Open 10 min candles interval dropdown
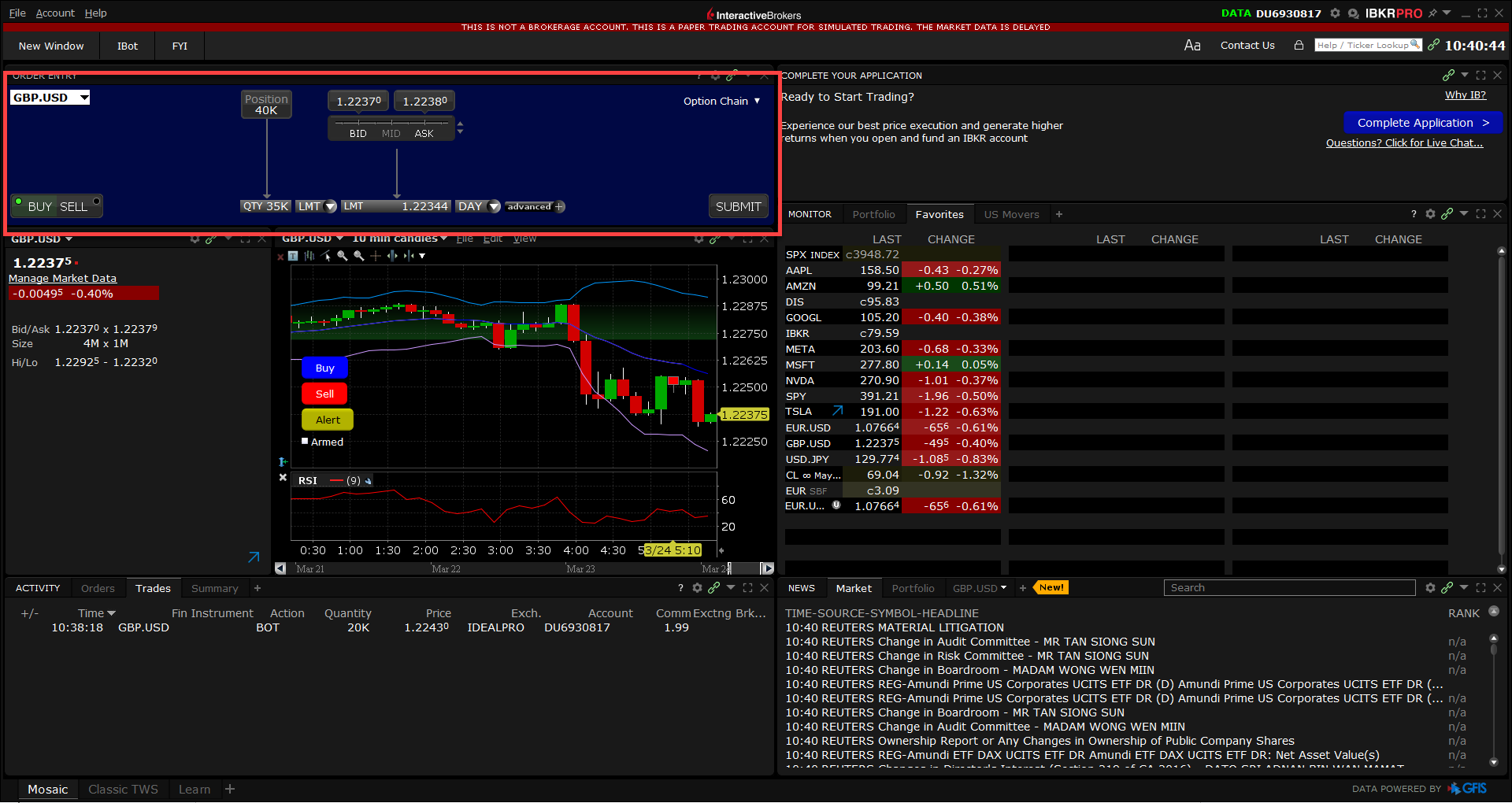Viewport: 1512px width, 803px height. pyautogui.click(x=400, y=238)
